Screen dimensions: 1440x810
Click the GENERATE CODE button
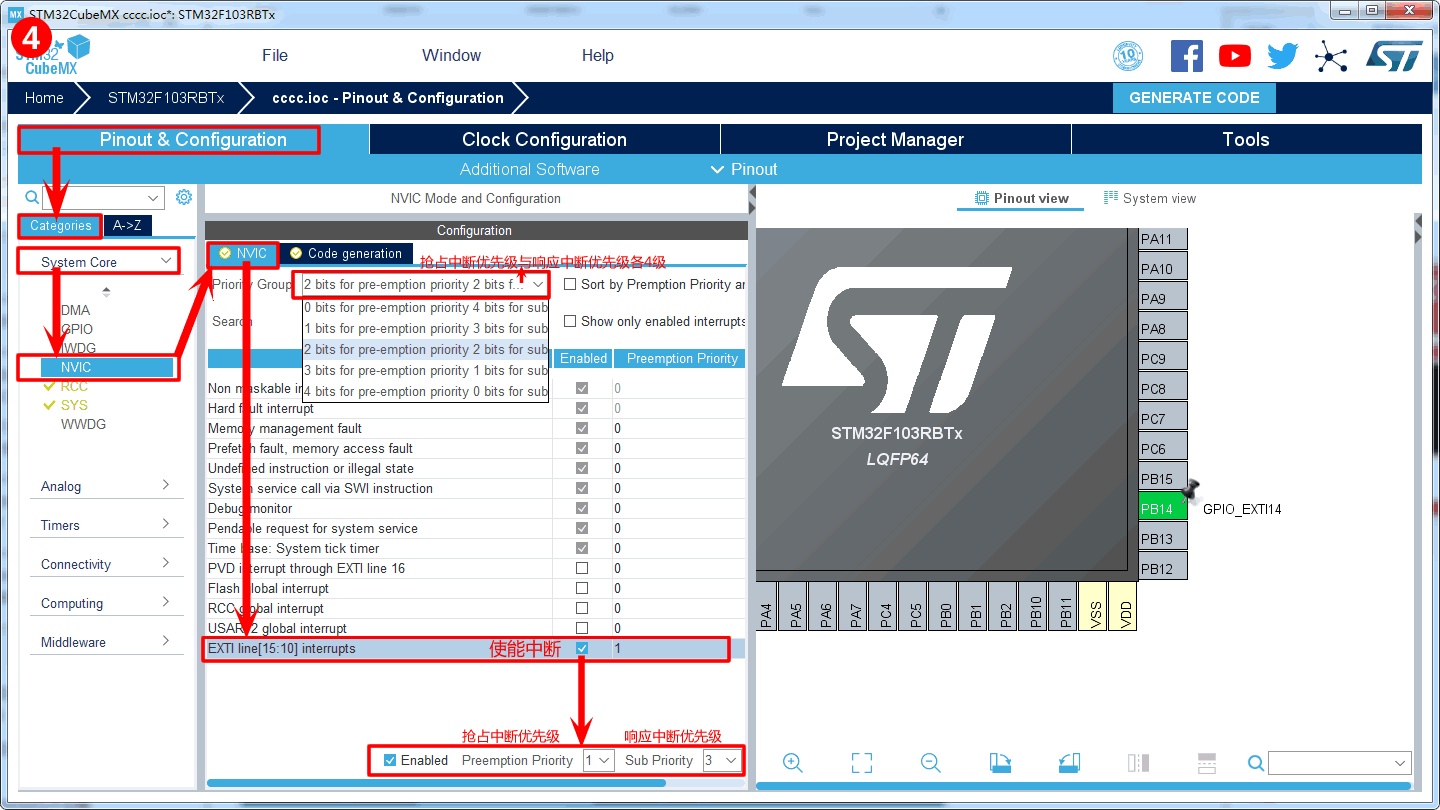point(1194,98)
